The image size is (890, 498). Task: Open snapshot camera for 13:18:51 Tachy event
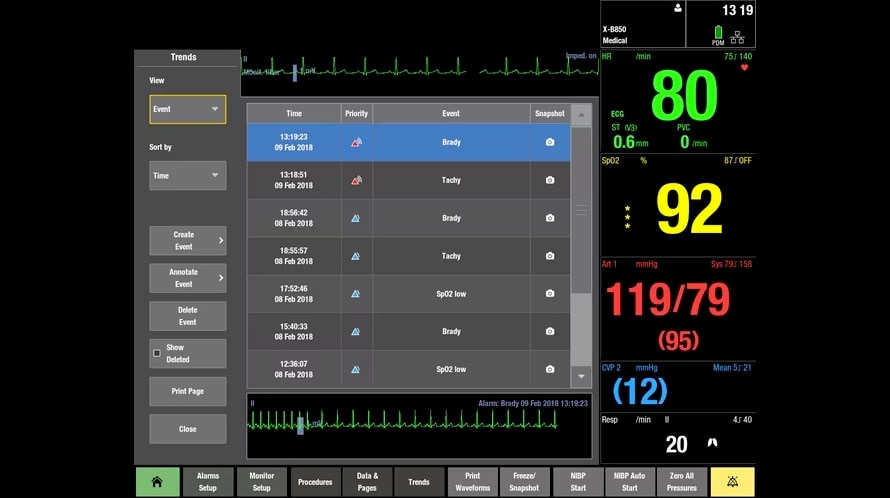(x=549, y=180)
